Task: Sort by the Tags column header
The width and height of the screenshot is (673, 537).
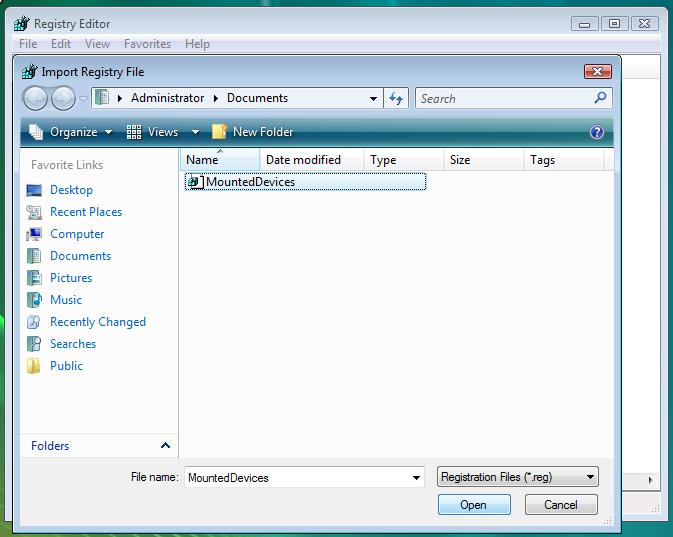Action: [x=564, y=160]
